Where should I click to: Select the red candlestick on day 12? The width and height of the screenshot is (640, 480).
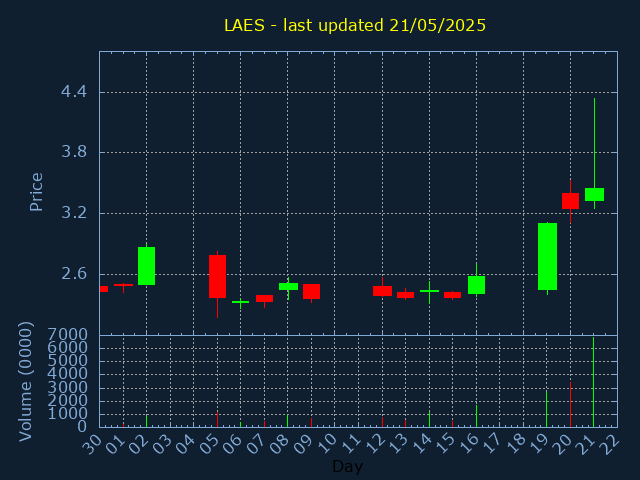click(x=382, y=291)
